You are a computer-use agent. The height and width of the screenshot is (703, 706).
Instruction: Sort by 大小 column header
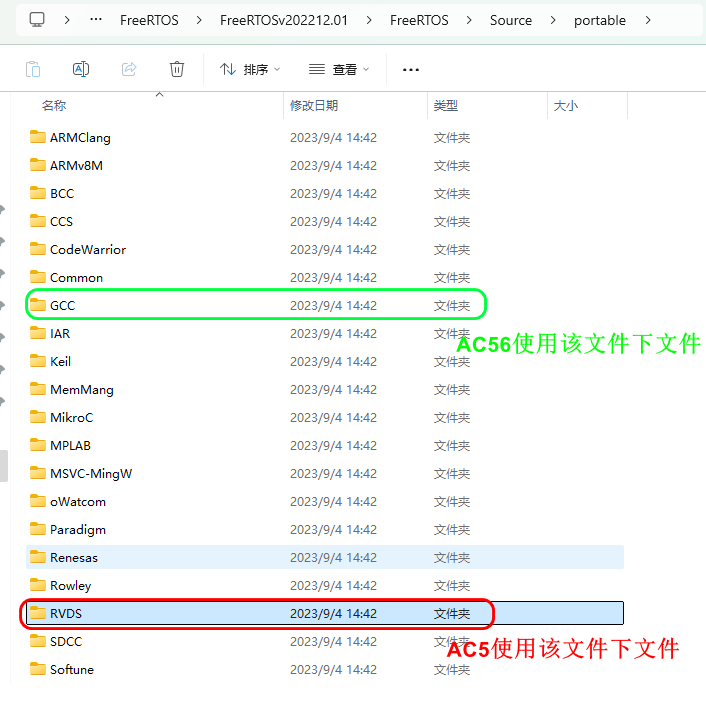[566, 106]
